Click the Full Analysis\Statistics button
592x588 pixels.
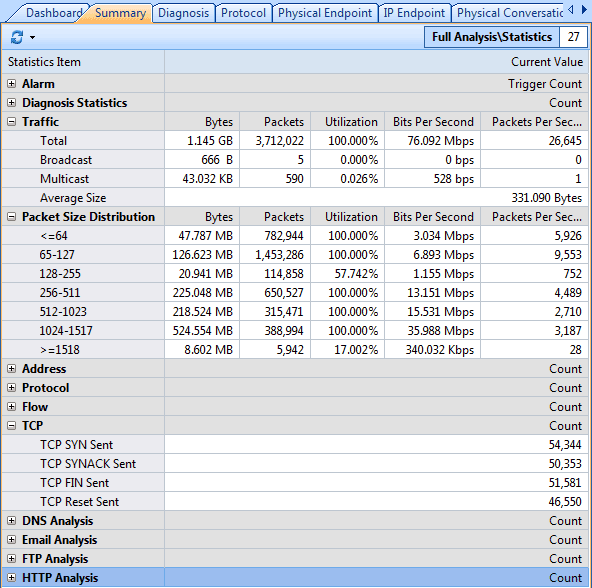(x=492, y=37)
